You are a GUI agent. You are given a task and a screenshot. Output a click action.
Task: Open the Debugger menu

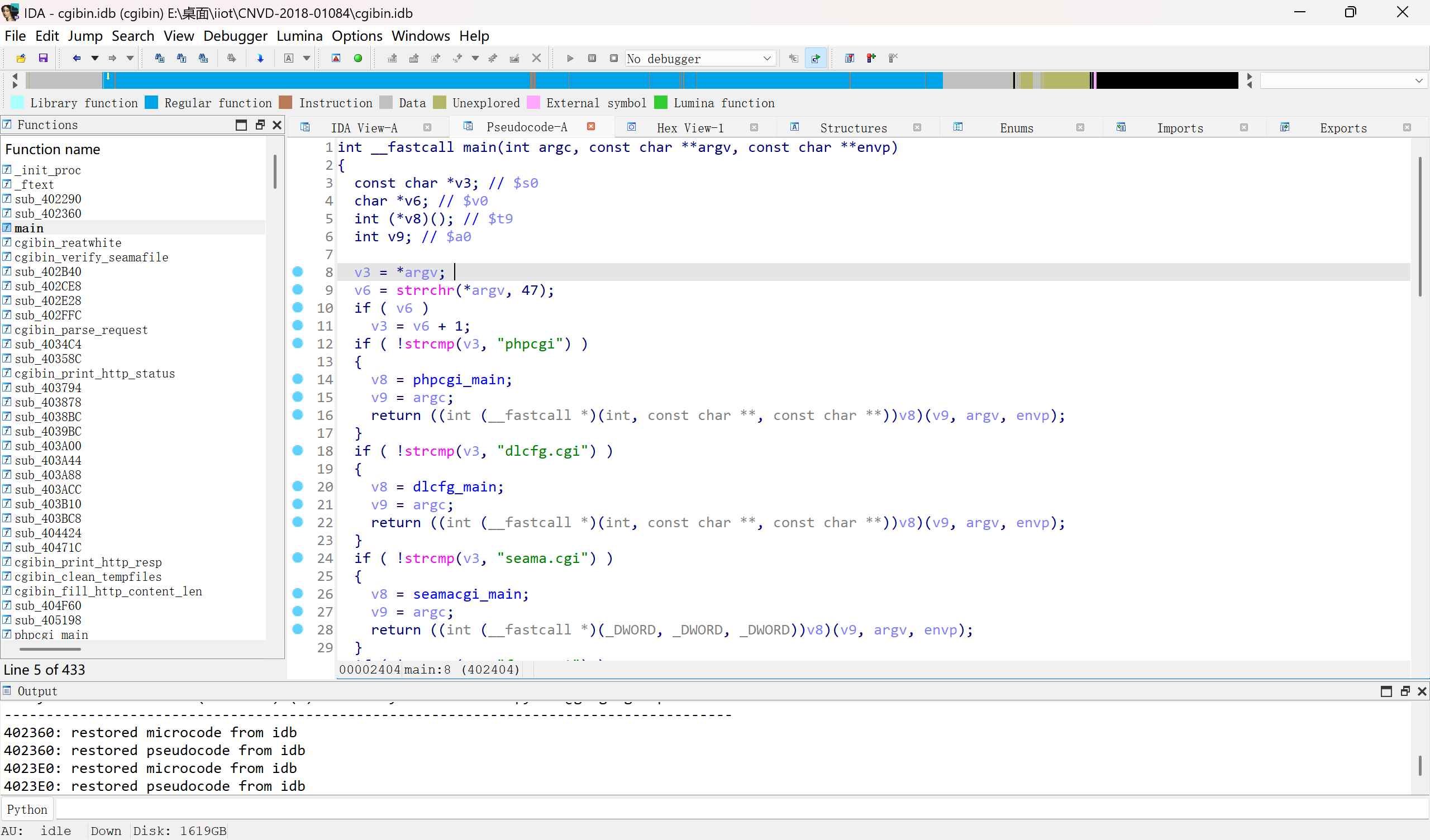click(x=235, y=36)
